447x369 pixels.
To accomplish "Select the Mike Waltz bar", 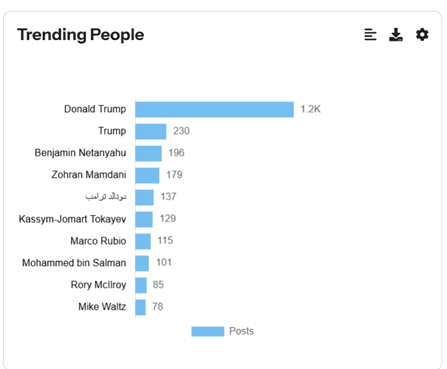I will (140, 307).
